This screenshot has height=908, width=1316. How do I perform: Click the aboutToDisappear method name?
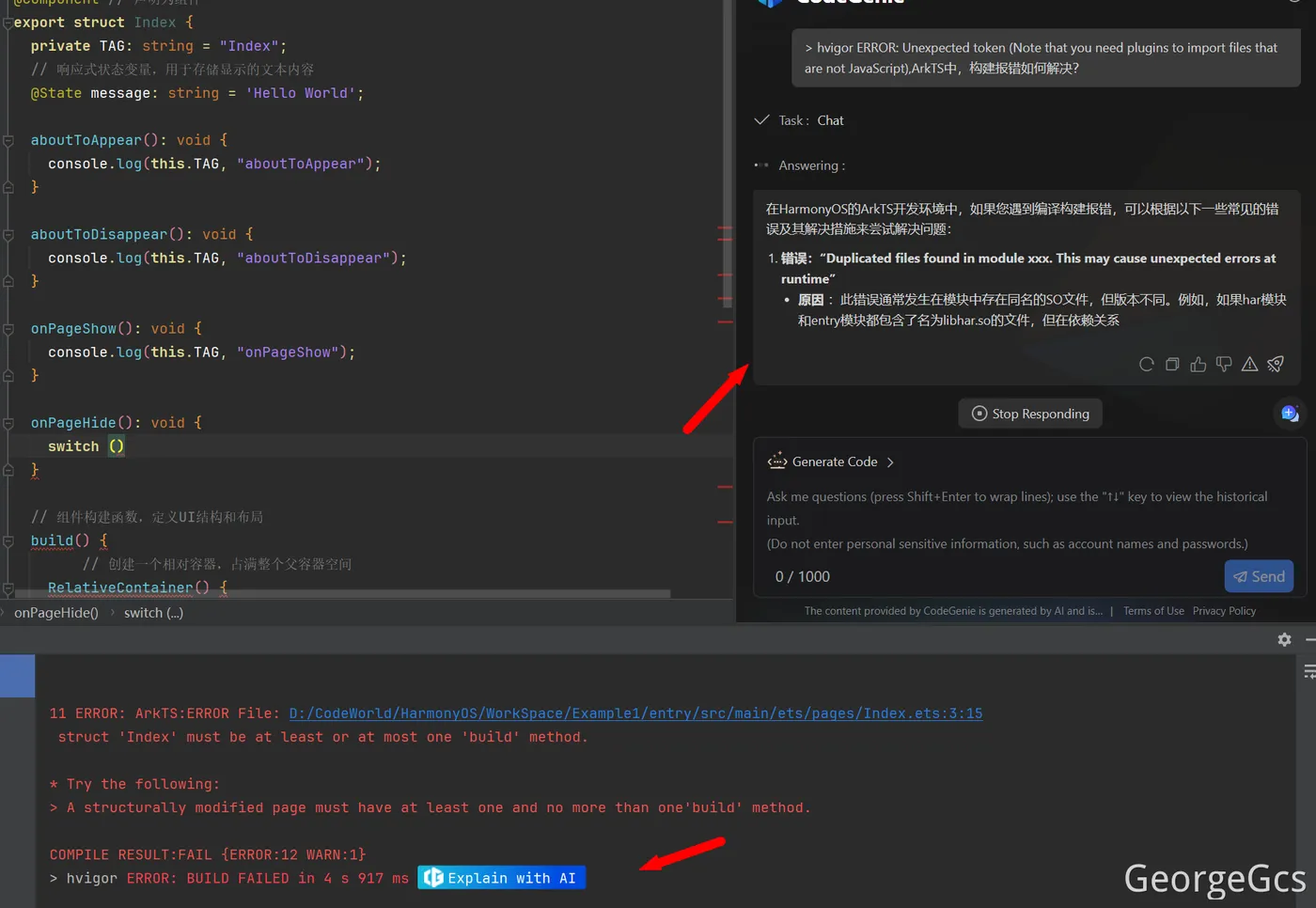(99, 234)
